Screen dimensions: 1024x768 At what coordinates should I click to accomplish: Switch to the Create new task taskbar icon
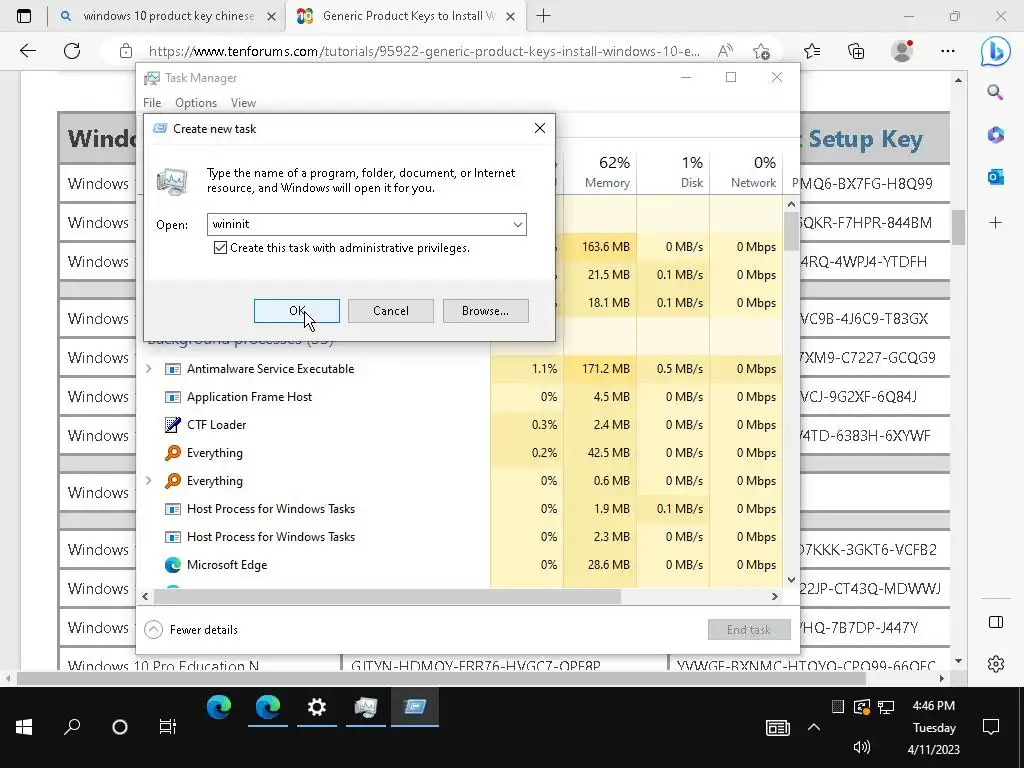coord(415,707)
